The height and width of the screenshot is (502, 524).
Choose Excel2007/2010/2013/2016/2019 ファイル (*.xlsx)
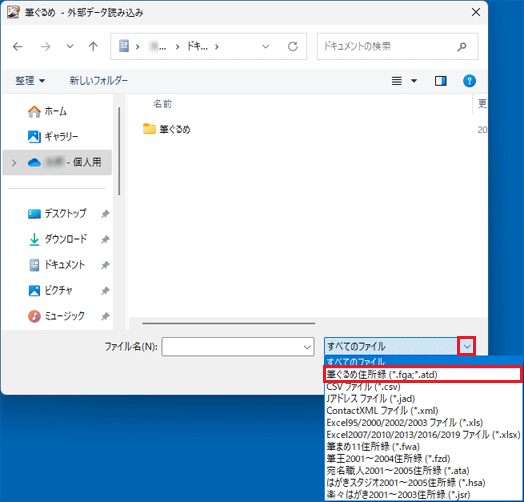[x=424, y=435]
